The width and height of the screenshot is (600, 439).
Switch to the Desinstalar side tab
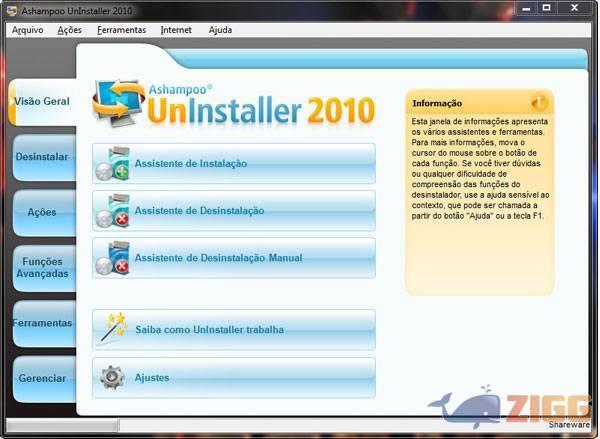point(44,157)
